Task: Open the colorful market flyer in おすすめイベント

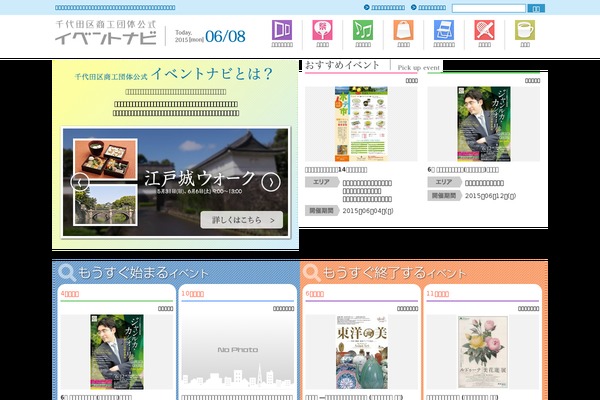Action: [x=361, y=124]
